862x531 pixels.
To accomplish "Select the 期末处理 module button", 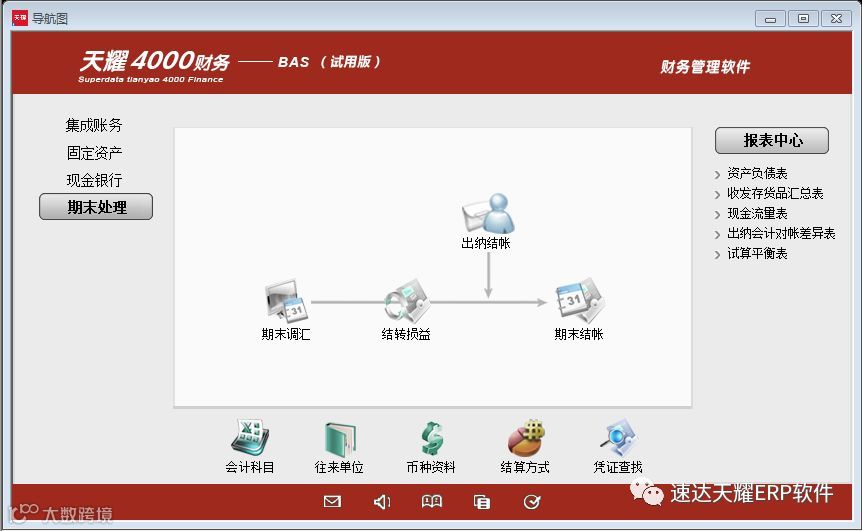I will coord(96,207).
